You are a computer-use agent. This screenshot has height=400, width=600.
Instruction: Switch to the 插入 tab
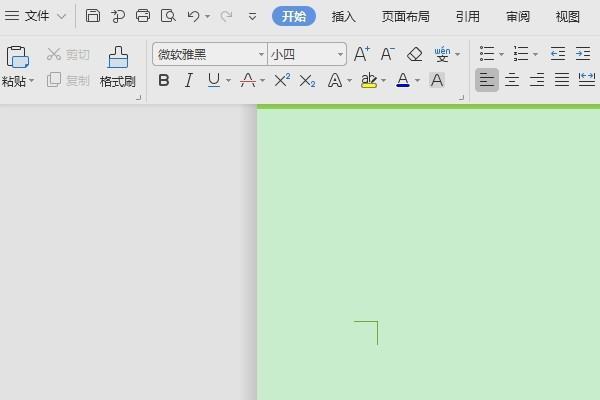[x=344, y=16]
